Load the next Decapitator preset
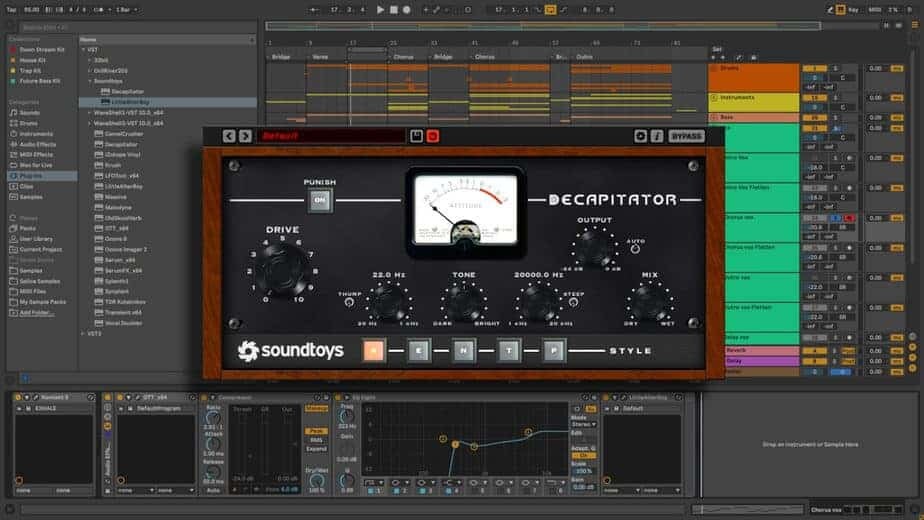 pos(246,136)
